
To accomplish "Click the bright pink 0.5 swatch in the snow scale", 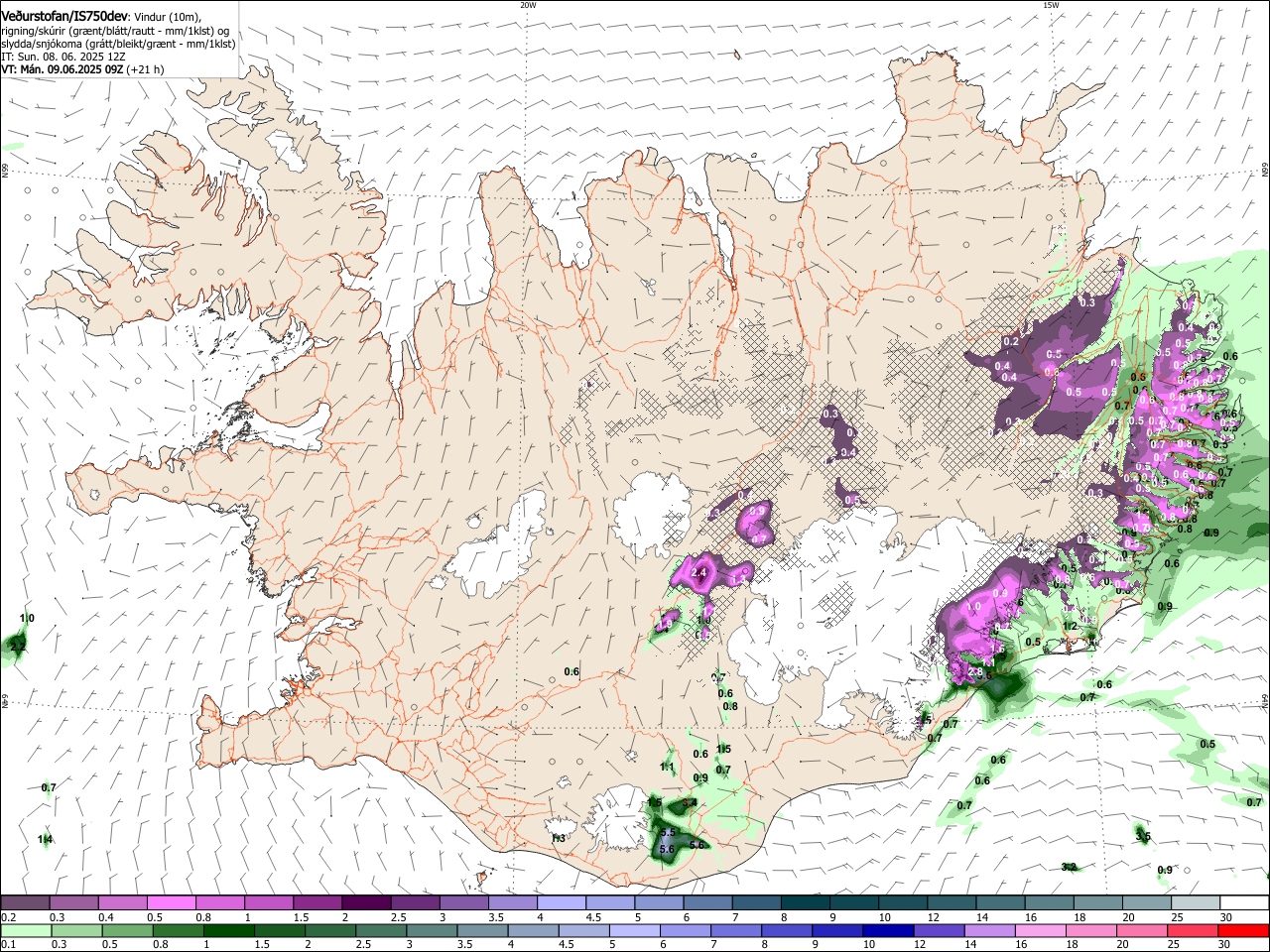I will pos(171,903).
